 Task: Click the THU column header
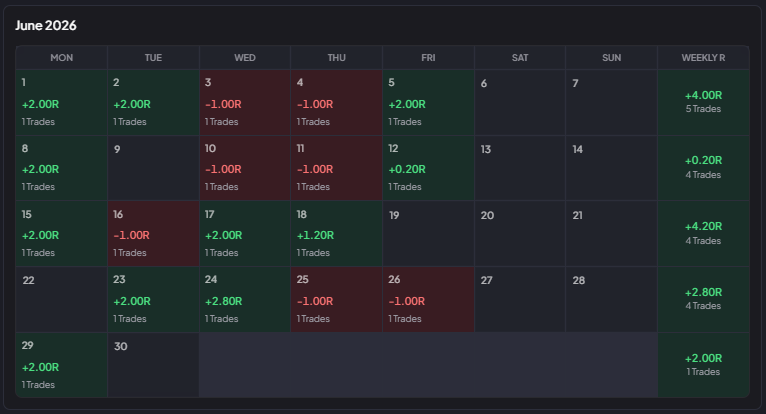coord(337,58)
